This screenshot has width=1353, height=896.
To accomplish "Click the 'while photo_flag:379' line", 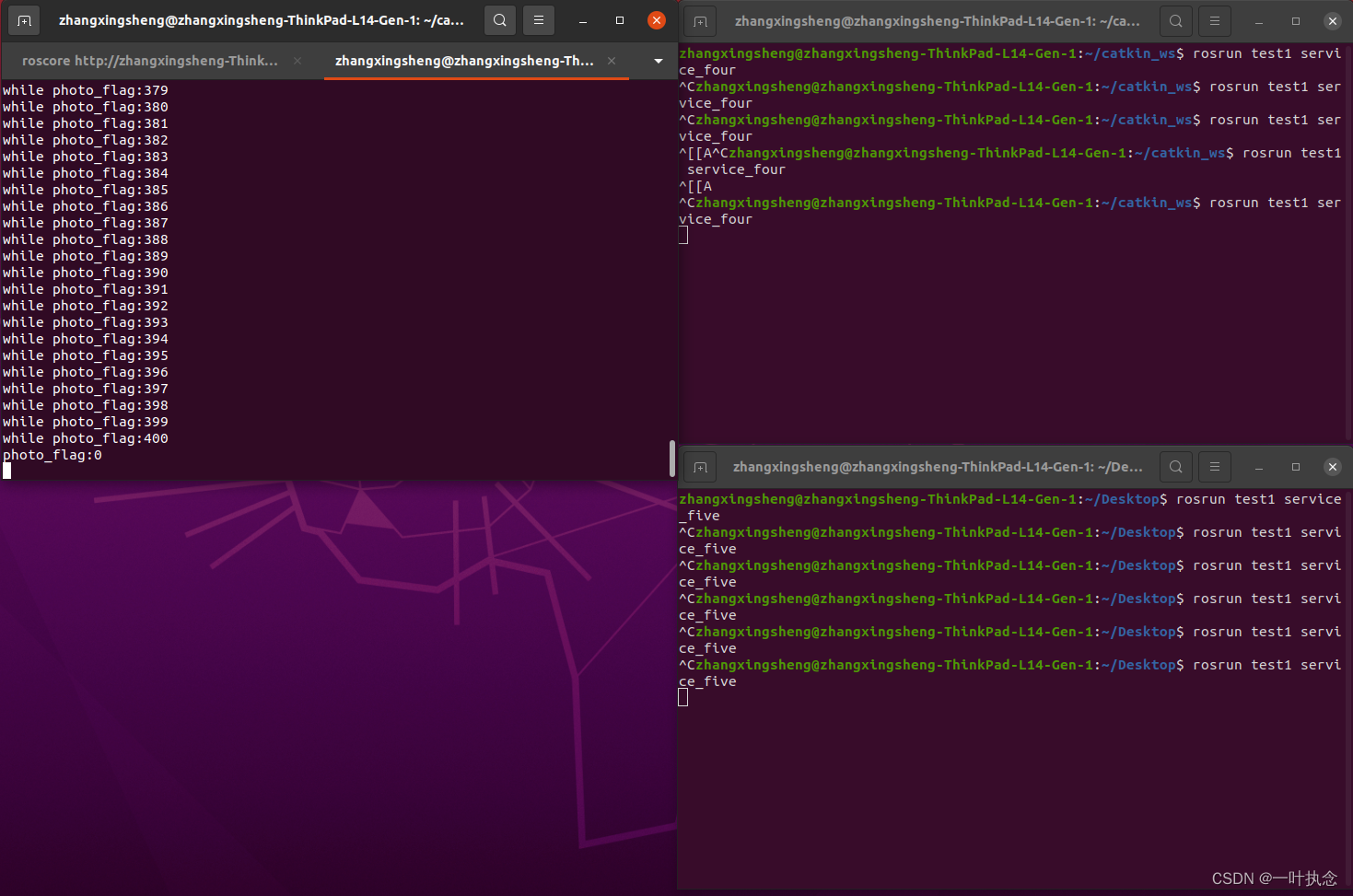I will click(86, 90).
